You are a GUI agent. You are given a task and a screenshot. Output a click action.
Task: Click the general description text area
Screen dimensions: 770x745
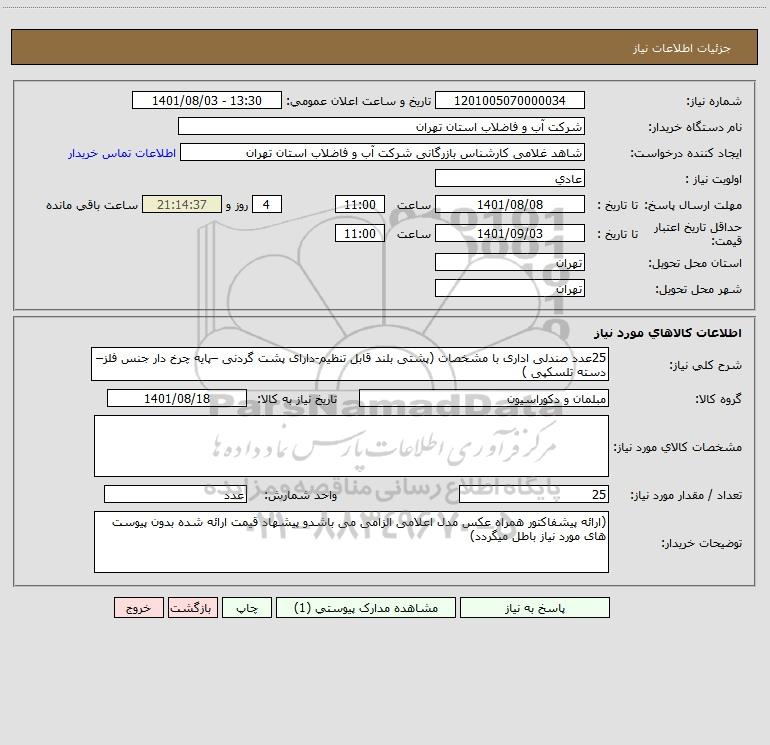(350, 364)
